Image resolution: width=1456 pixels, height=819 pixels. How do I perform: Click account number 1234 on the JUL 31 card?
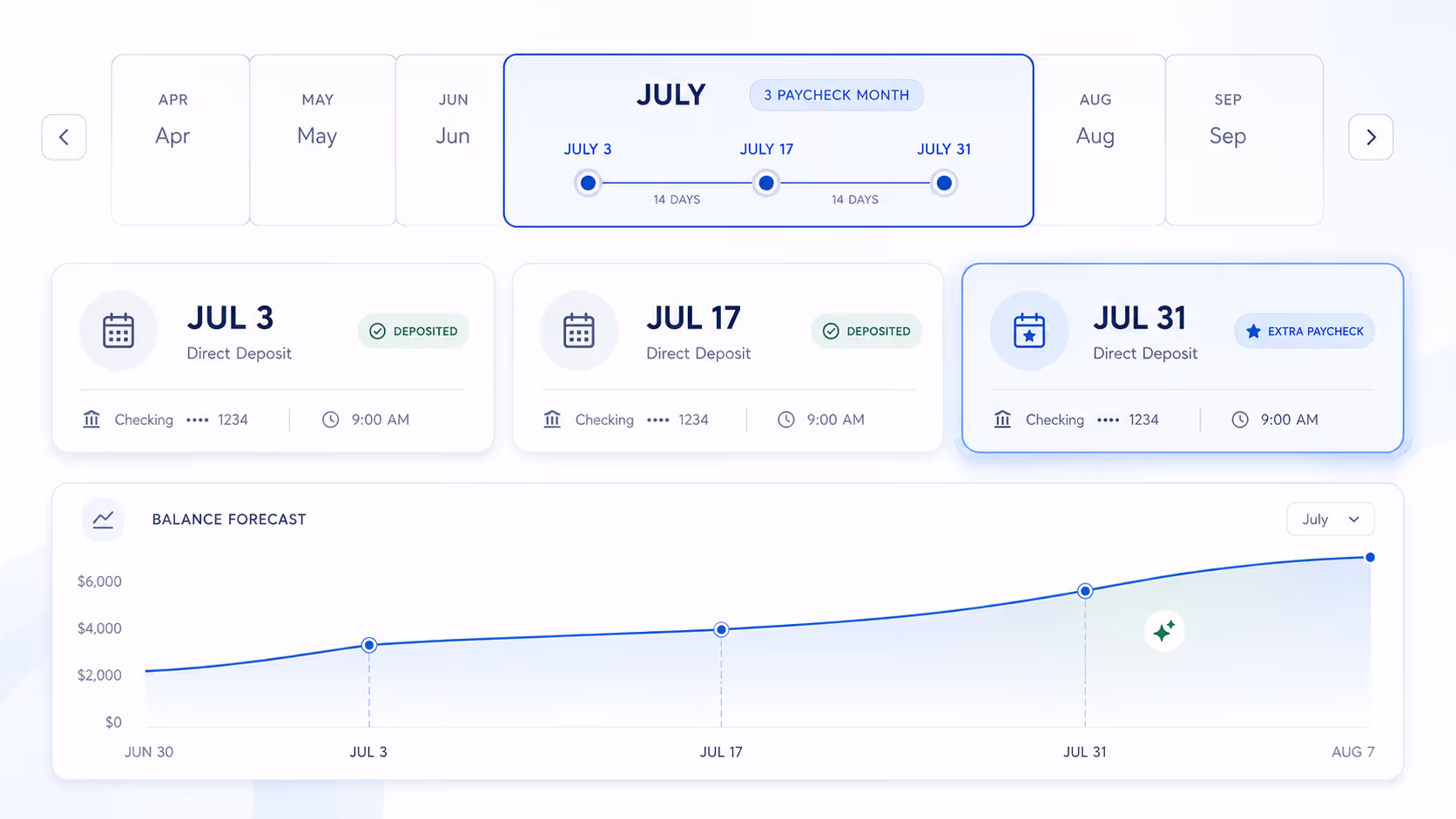click(1143, 420)
